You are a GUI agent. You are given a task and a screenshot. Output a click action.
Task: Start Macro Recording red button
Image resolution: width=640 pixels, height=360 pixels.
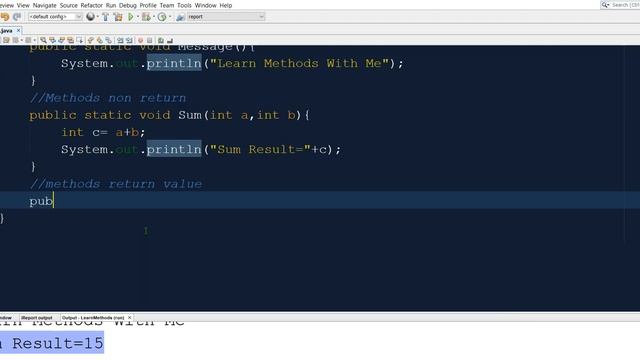(140, 40)
